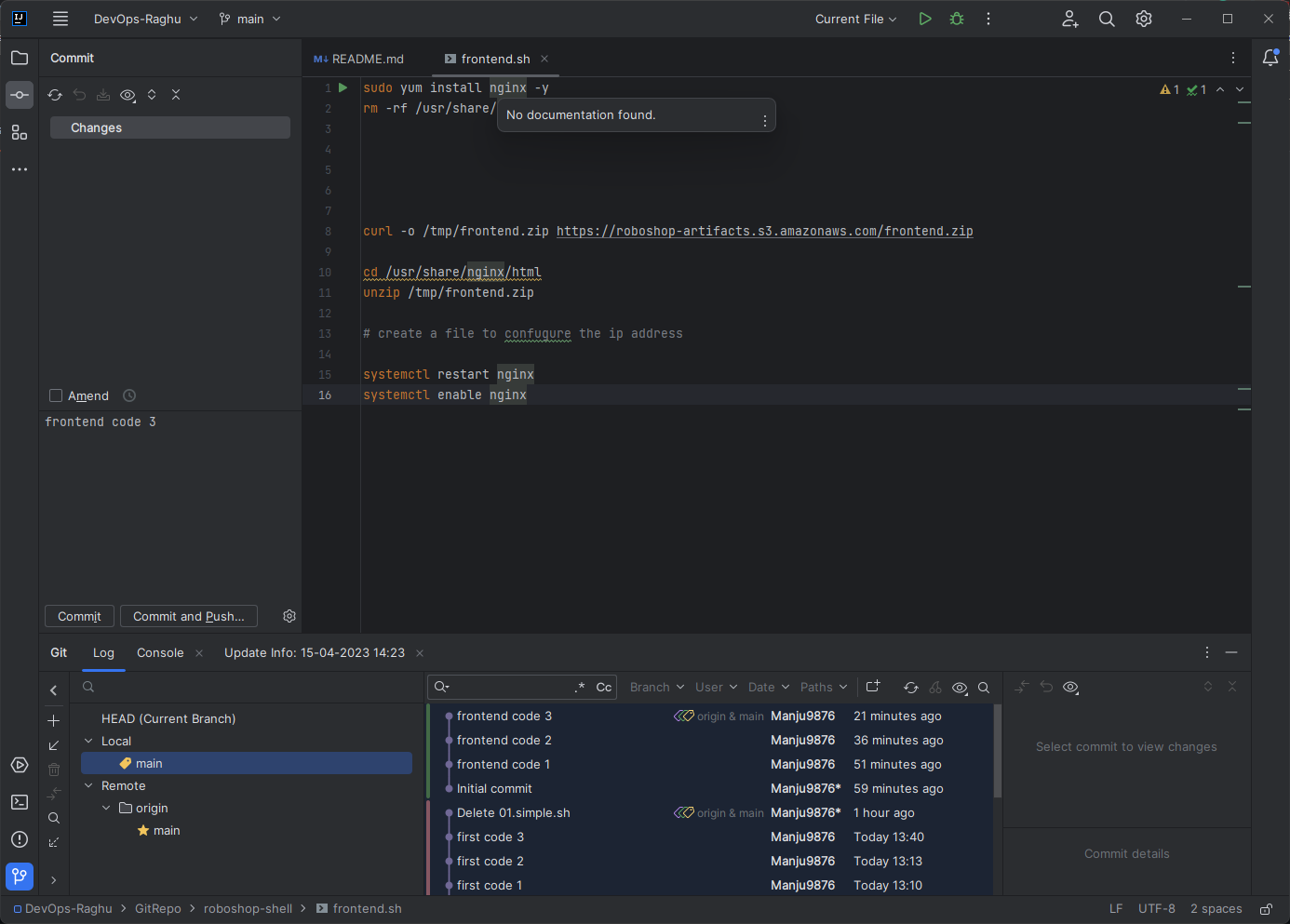Switch to the Console tab
Image resolution: width=1290 pixels, height=924 pixels.
coord(159,652)
